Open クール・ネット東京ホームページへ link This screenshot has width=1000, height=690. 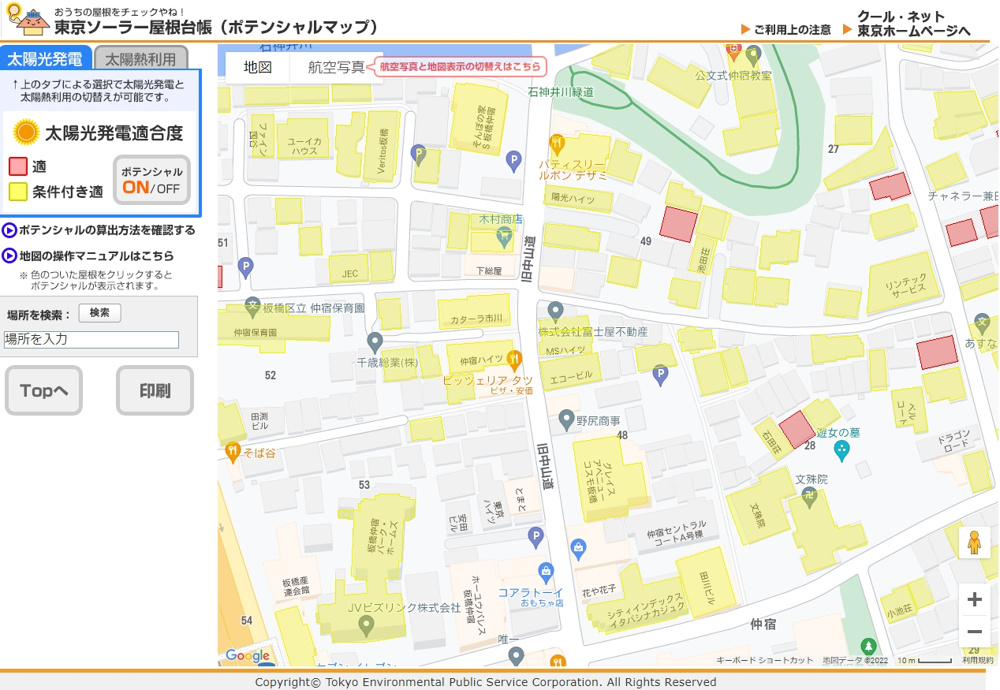[x=907, y=24]
